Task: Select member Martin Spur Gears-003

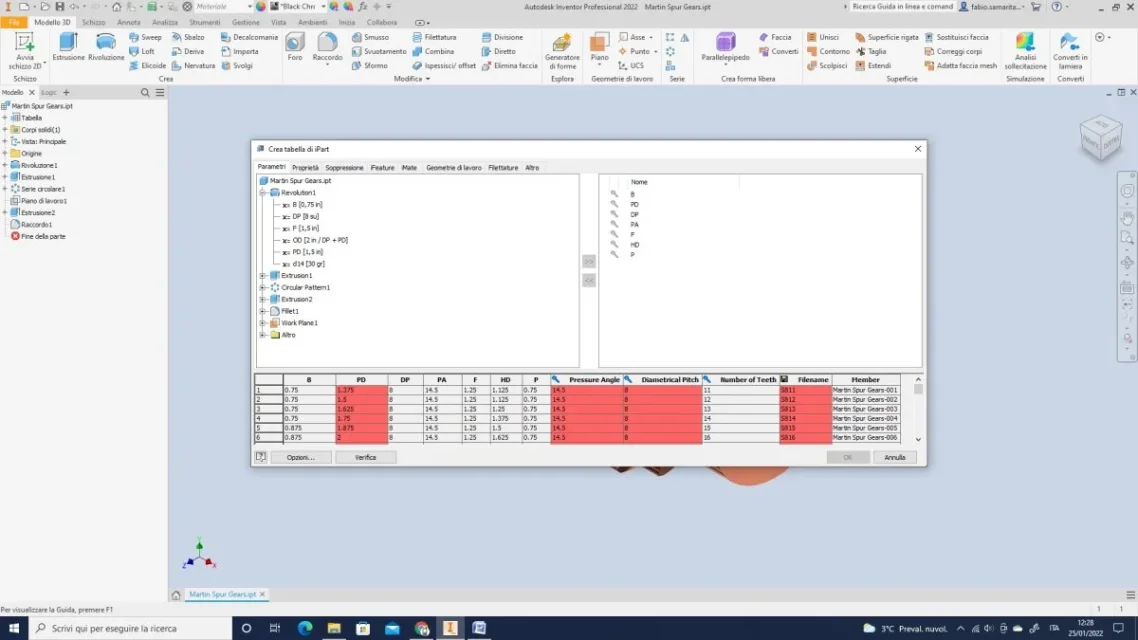Action: click(x=866, y=409)
